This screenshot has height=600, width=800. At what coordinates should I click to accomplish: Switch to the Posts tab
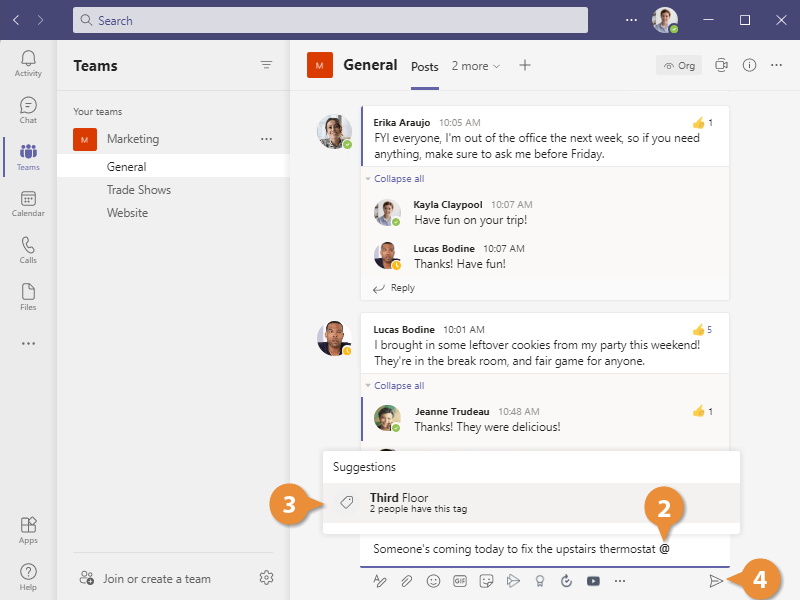(x=425, y=67)
